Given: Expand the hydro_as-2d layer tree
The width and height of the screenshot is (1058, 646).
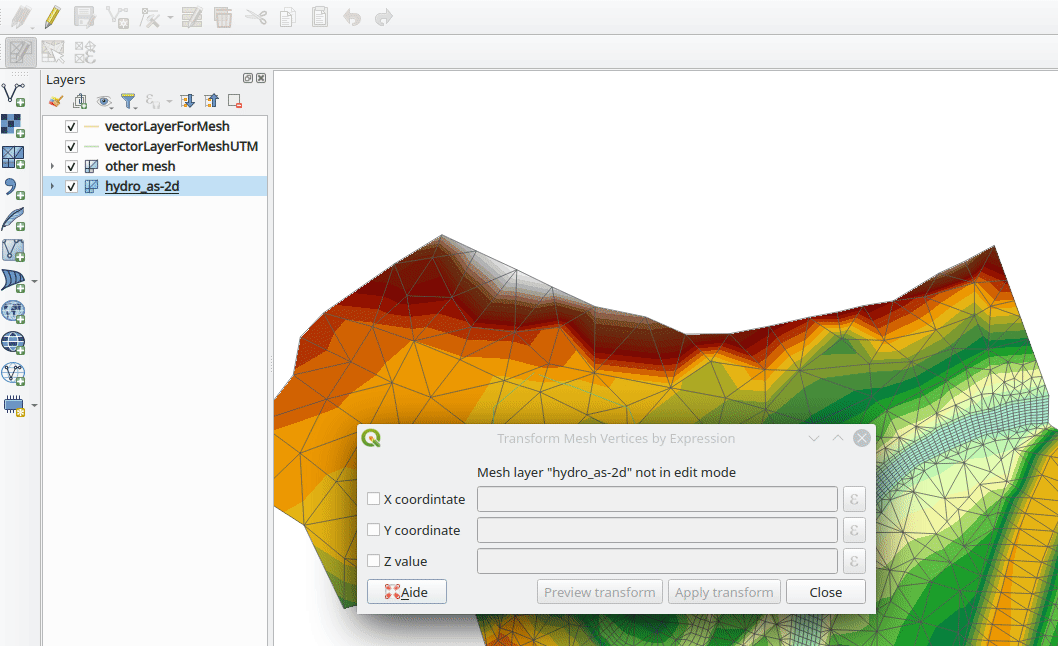Looking at the screenshot, I should 52,186.
